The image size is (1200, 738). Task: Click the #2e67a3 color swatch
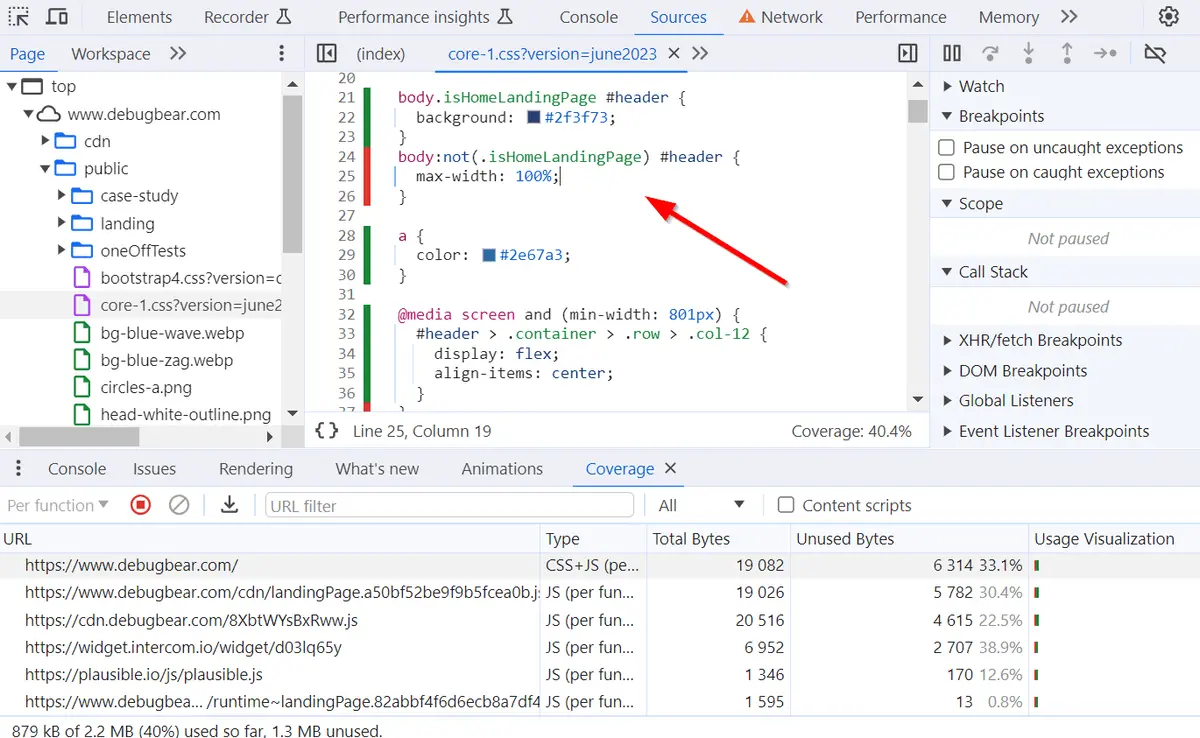(x=489, y=255)
